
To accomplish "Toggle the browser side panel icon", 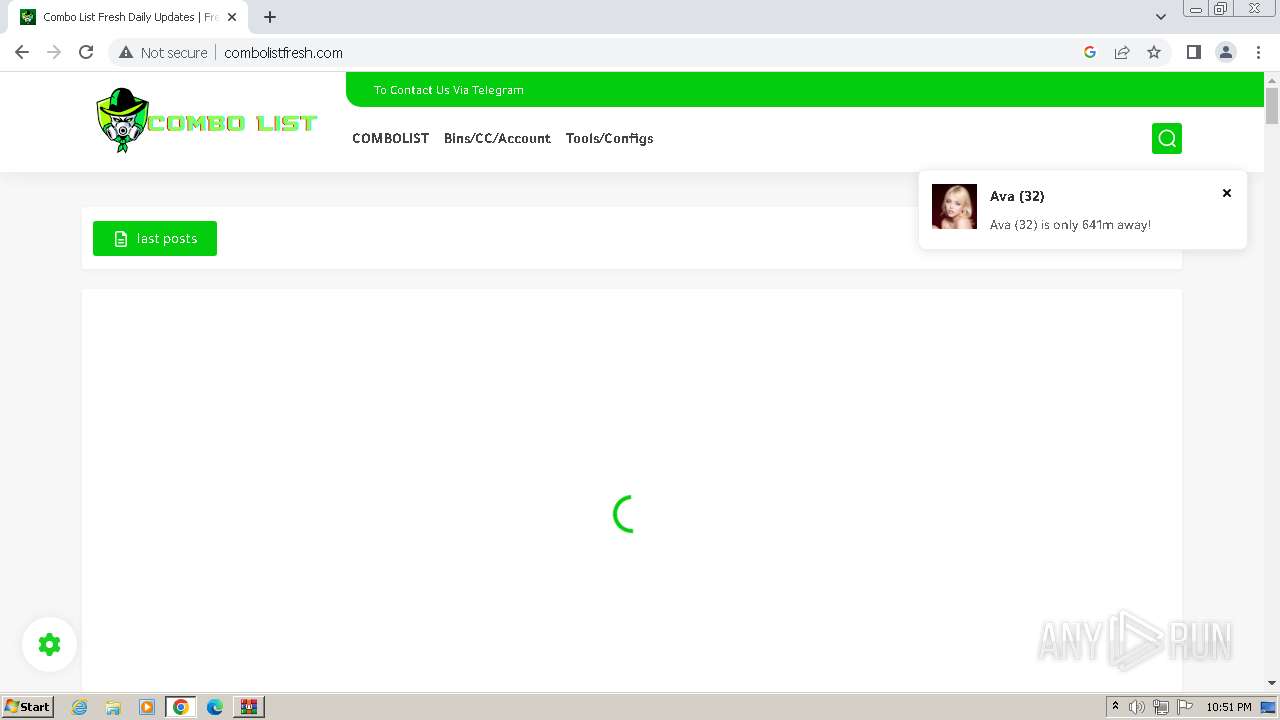I will coord(1193,52).
